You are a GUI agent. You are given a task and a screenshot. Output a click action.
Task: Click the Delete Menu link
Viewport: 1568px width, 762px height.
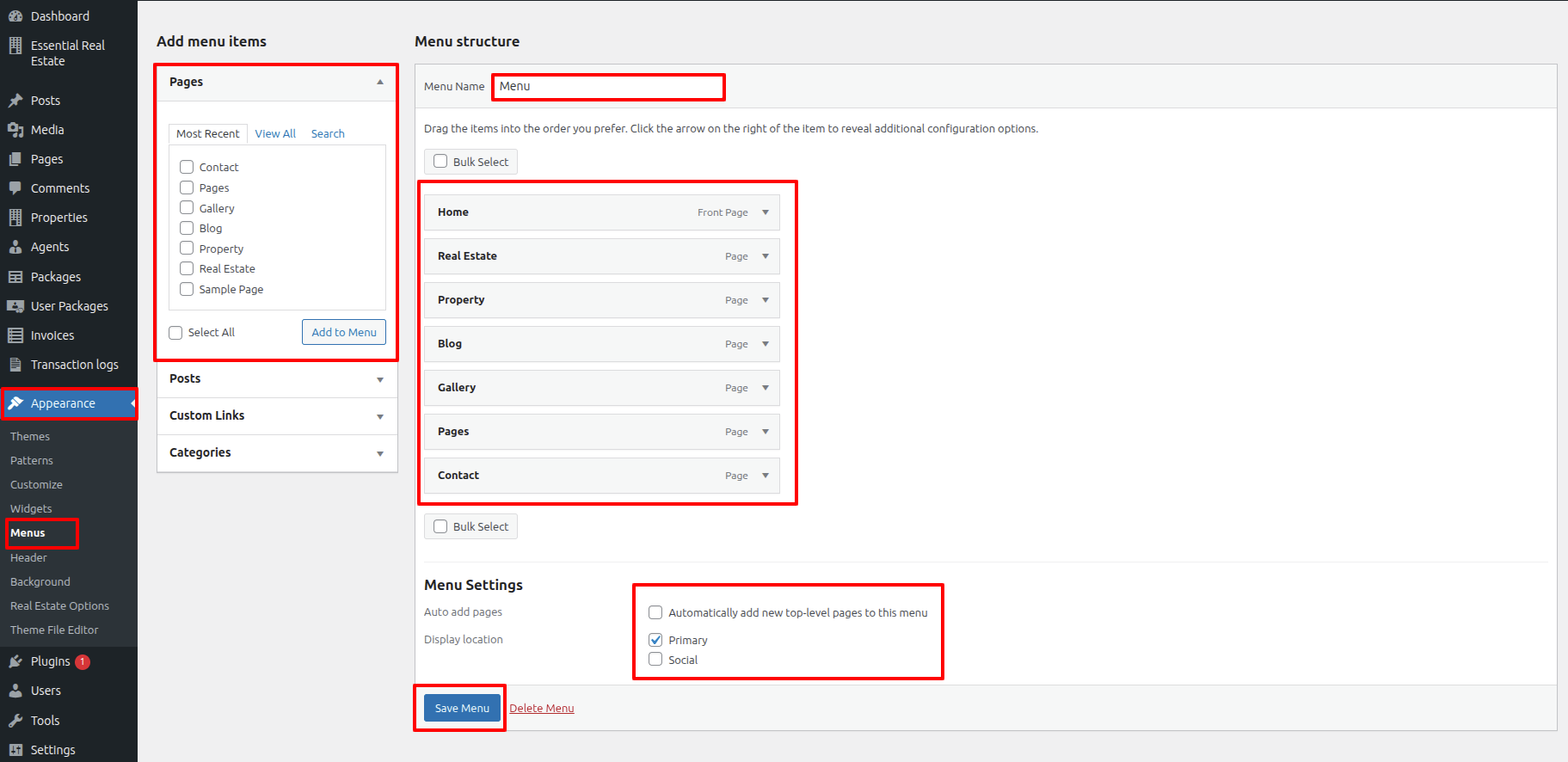click(541, 708)
